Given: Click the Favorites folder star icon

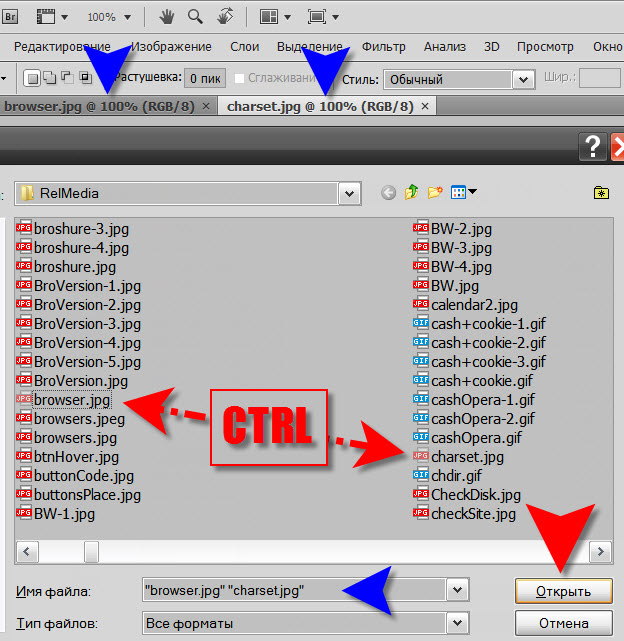Looking at the screenshot, I should [x=601, y=193].
